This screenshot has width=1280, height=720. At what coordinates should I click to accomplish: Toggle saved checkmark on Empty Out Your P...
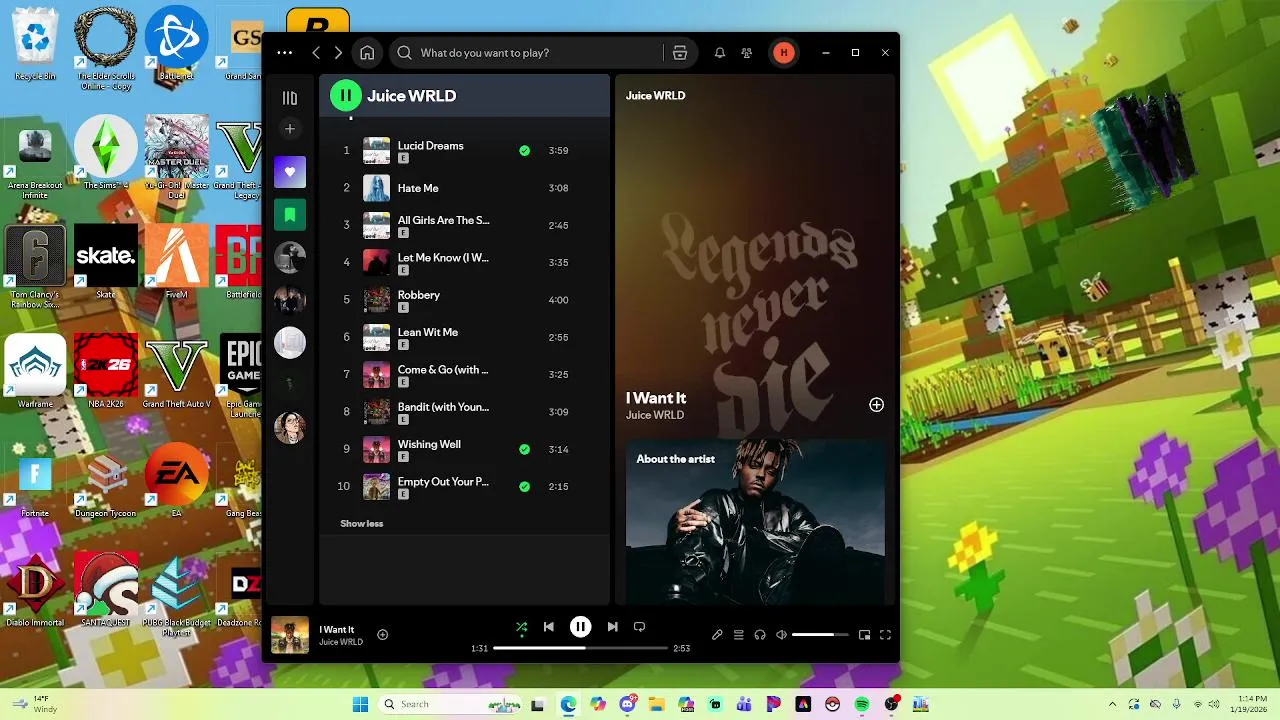pos(524,487)
